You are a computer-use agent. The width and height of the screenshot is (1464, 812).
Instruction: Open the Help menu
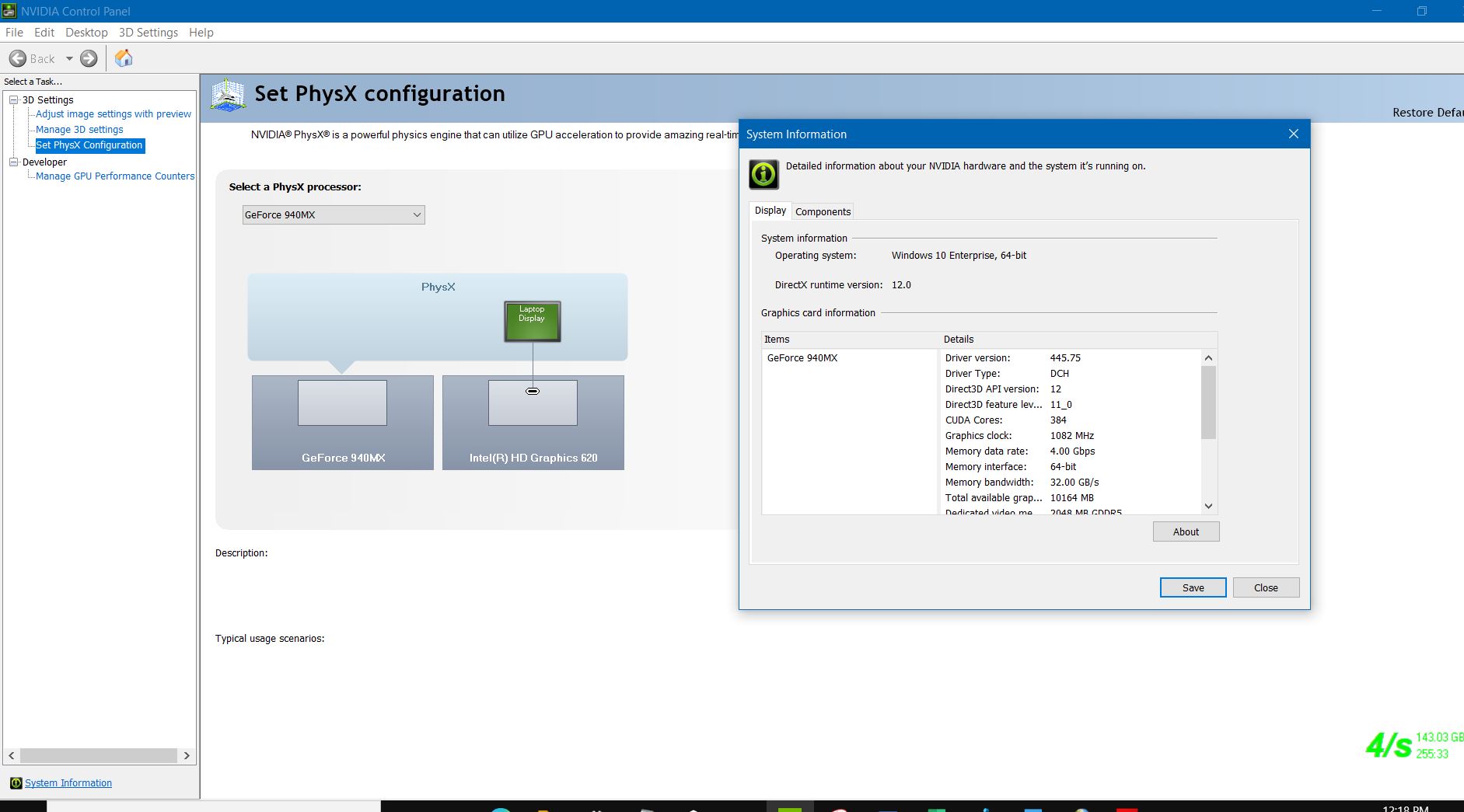tap(201, 33)
